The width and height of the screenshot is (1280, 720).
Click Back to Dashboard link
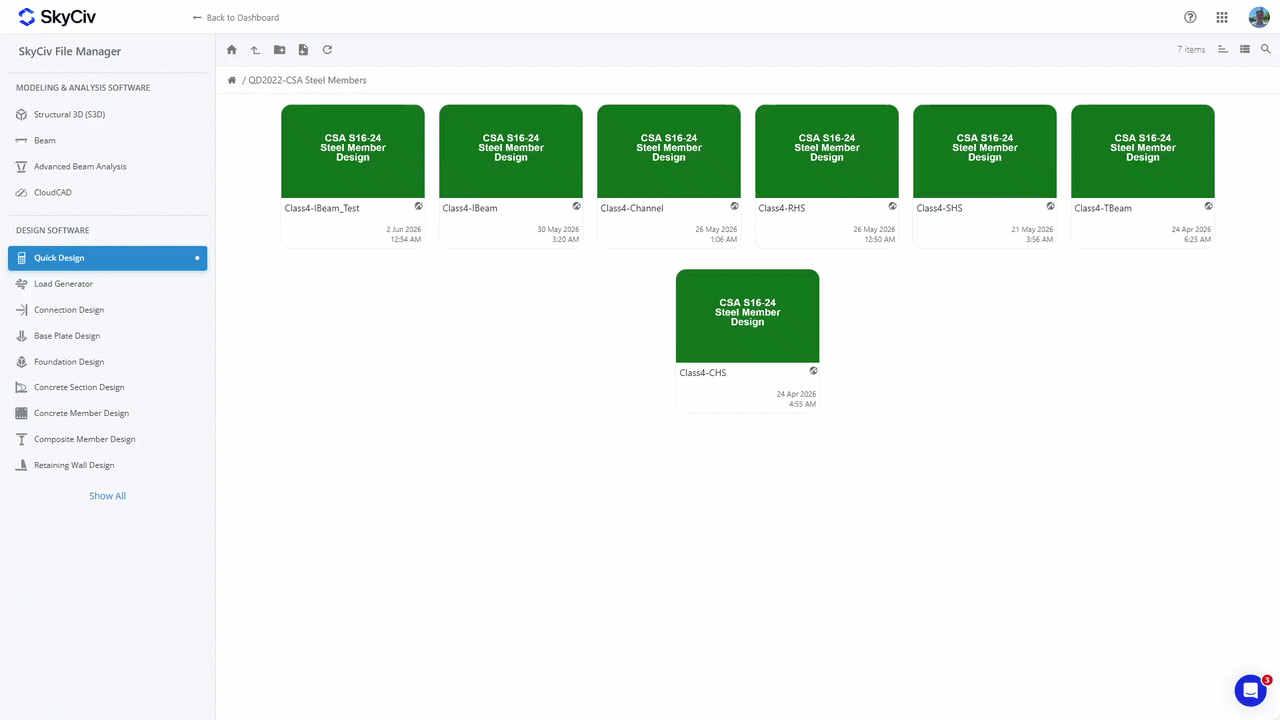point(236,18)
